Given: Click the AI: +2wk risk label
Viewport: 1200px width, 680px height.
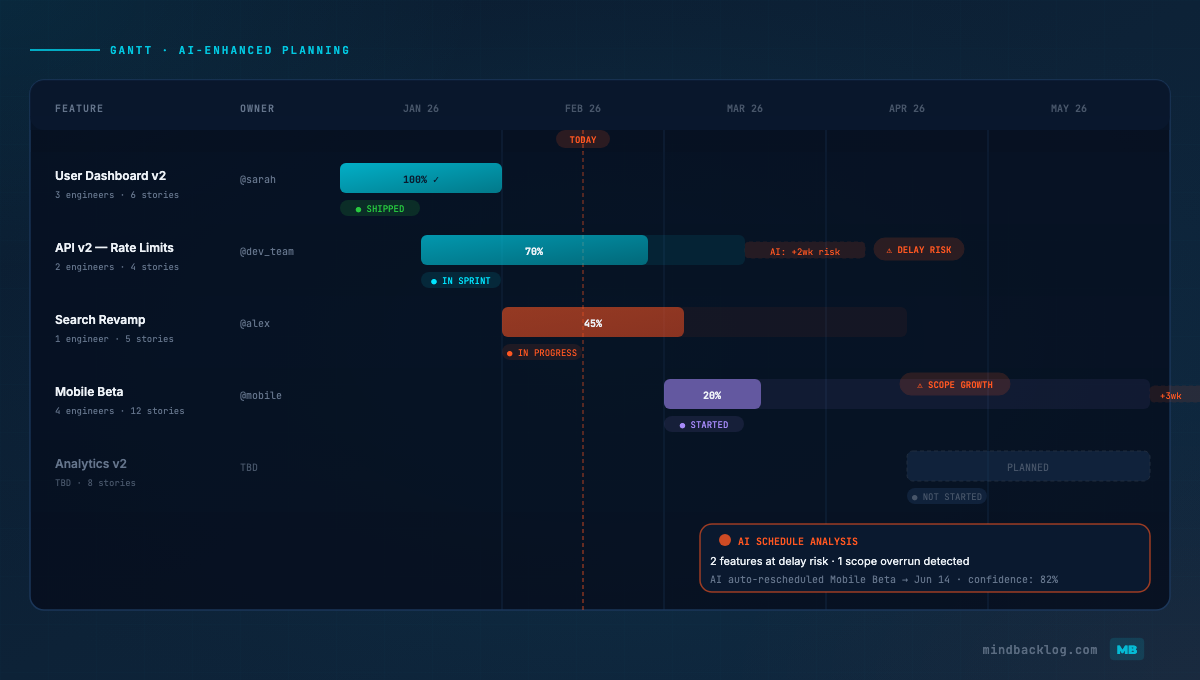Looking at the screenshot, I should point(805,251).
